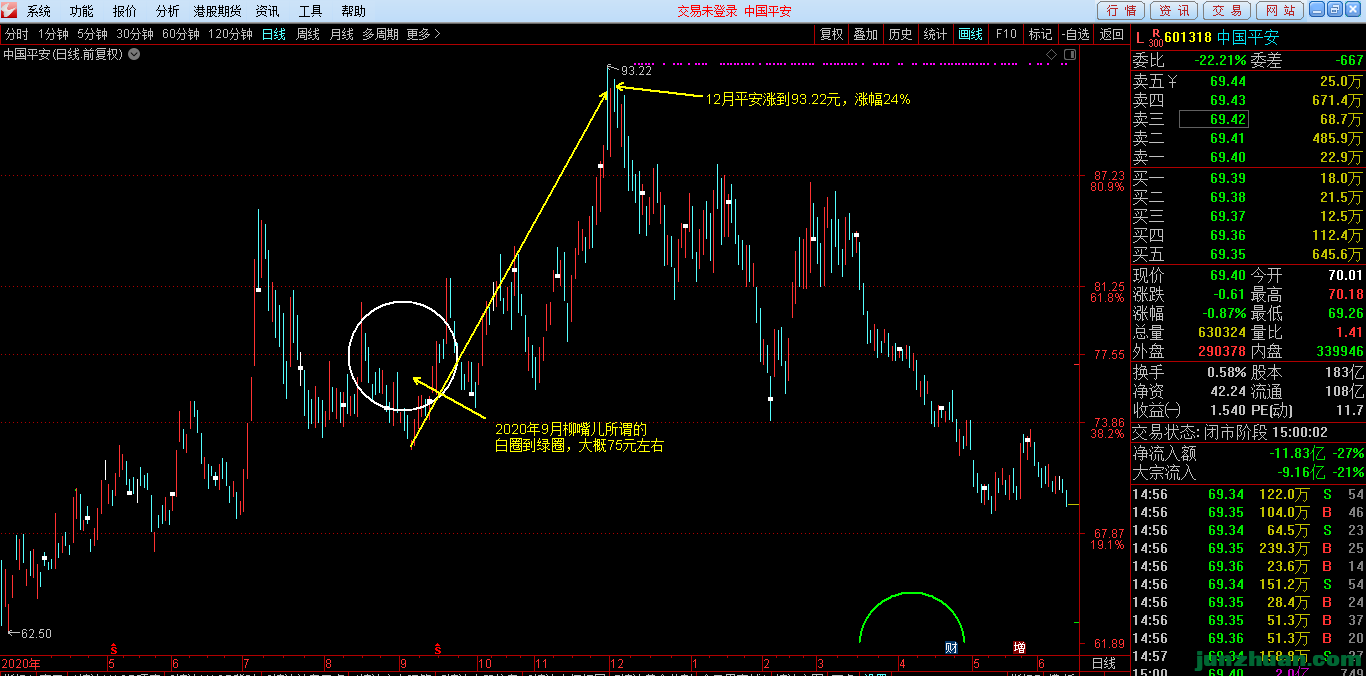Open the 帮助 menu
This screenshot has height=676, width=1366.
coord(353,11)
